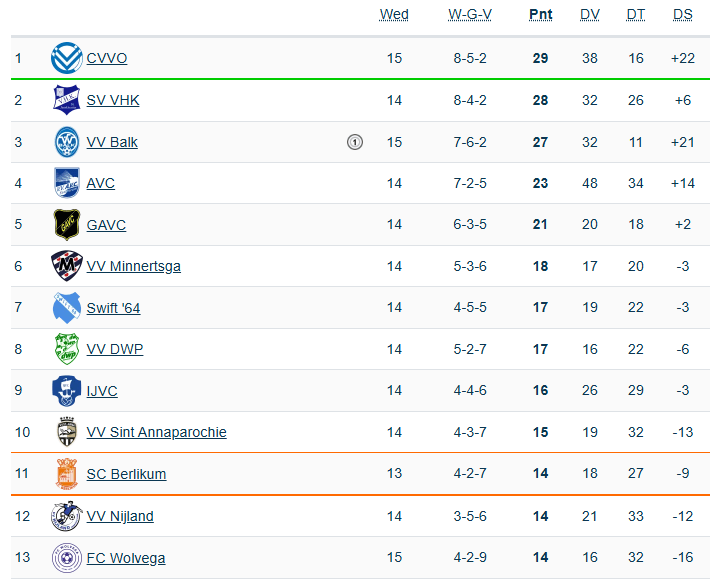710x582 pixels.
Task: Click the VV Balk club logo
Action: [x=66, y=142]
